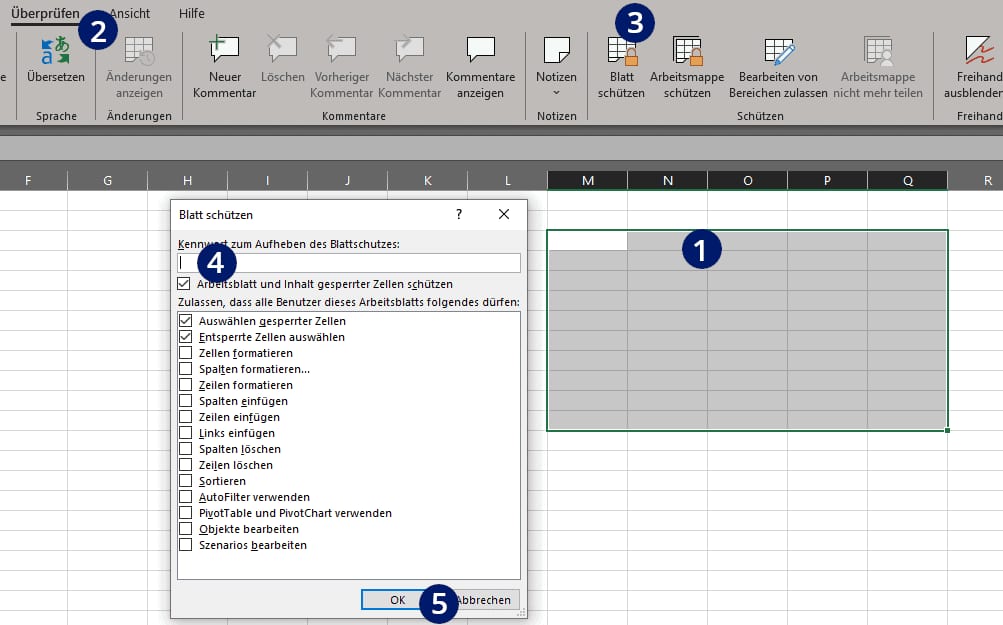Enable Spalten formatieren checkbox
The height and width of the screenshot is (625, 1003).
point(186,368)
